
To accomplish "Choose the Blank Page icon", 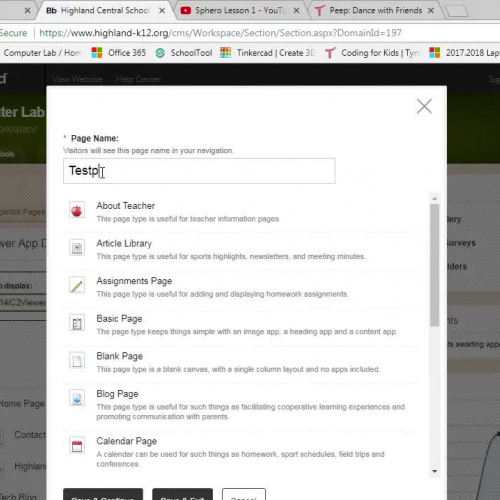I will (x=77, y=361).
